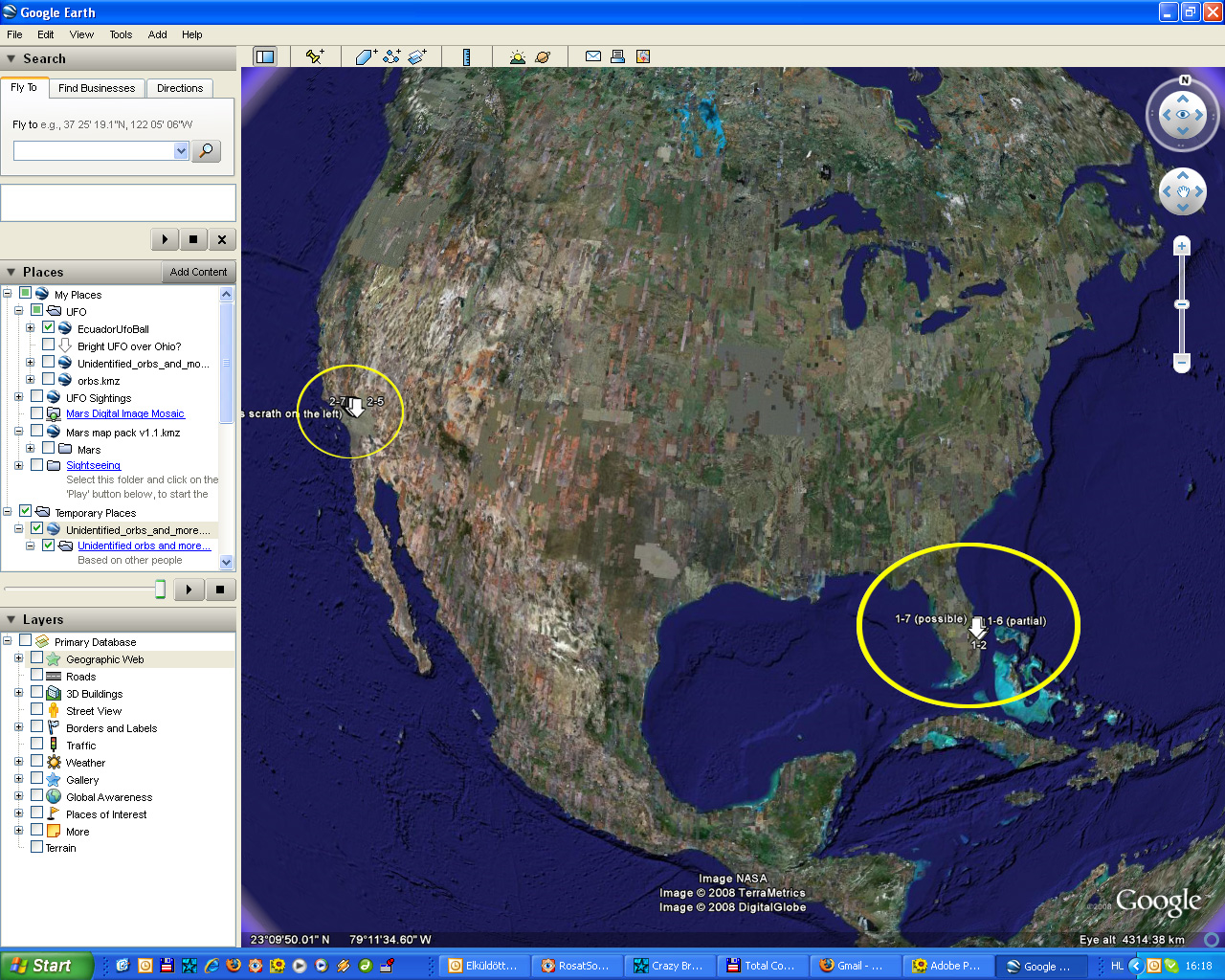This screenshot has height=980, width=1225.
Task: Switch to the Gmail taskbar window
Action: click(854, 966)
